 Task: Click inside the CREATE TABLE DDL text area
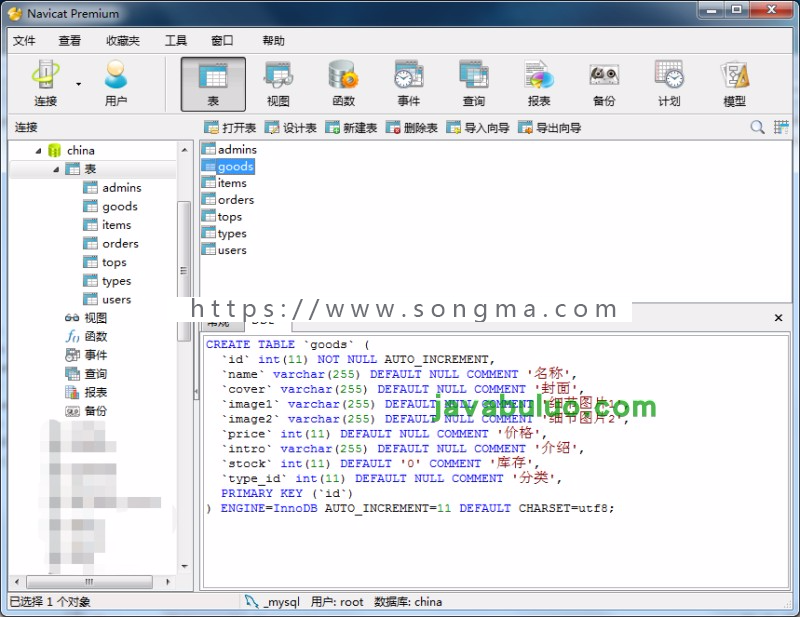click(x=495, y=462)
